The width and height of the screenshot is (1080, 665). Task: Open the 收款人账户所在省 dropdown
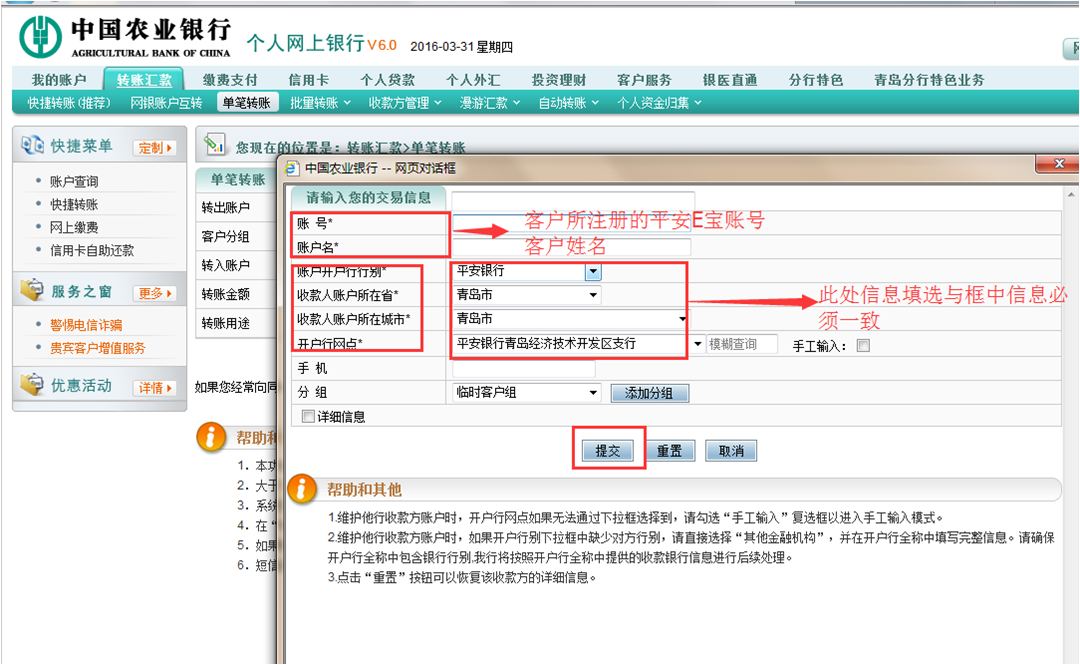point(593,295)
